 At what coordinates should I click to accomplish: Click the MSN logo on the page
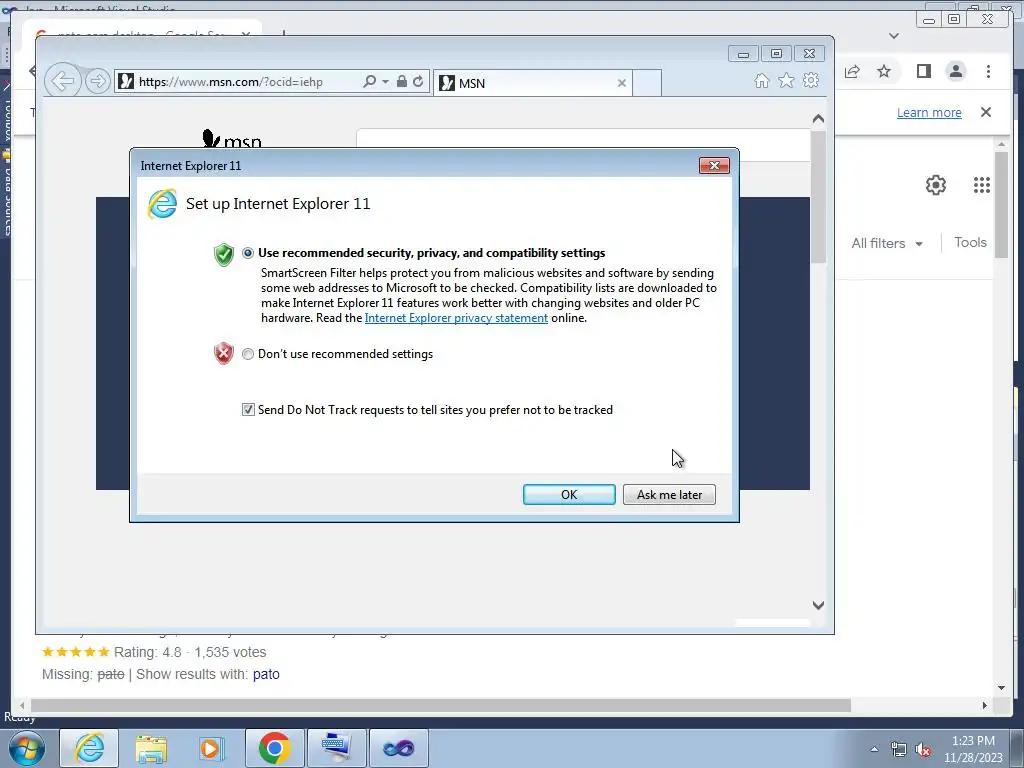[x=232, y=139]
